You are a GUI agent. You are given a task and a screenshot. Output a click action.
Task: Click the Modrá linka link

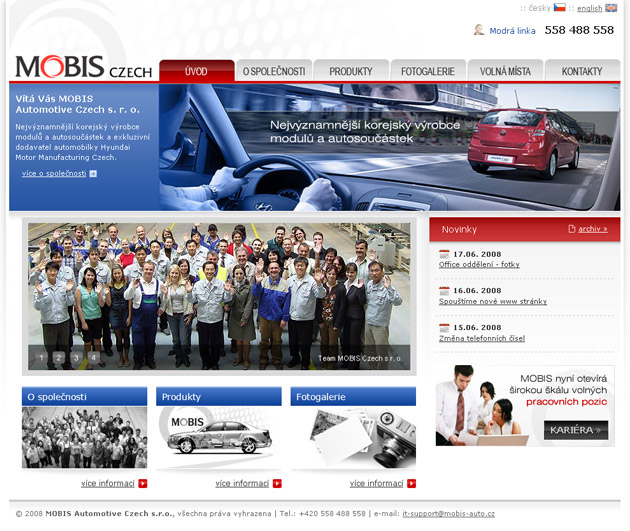pos(512,31)
